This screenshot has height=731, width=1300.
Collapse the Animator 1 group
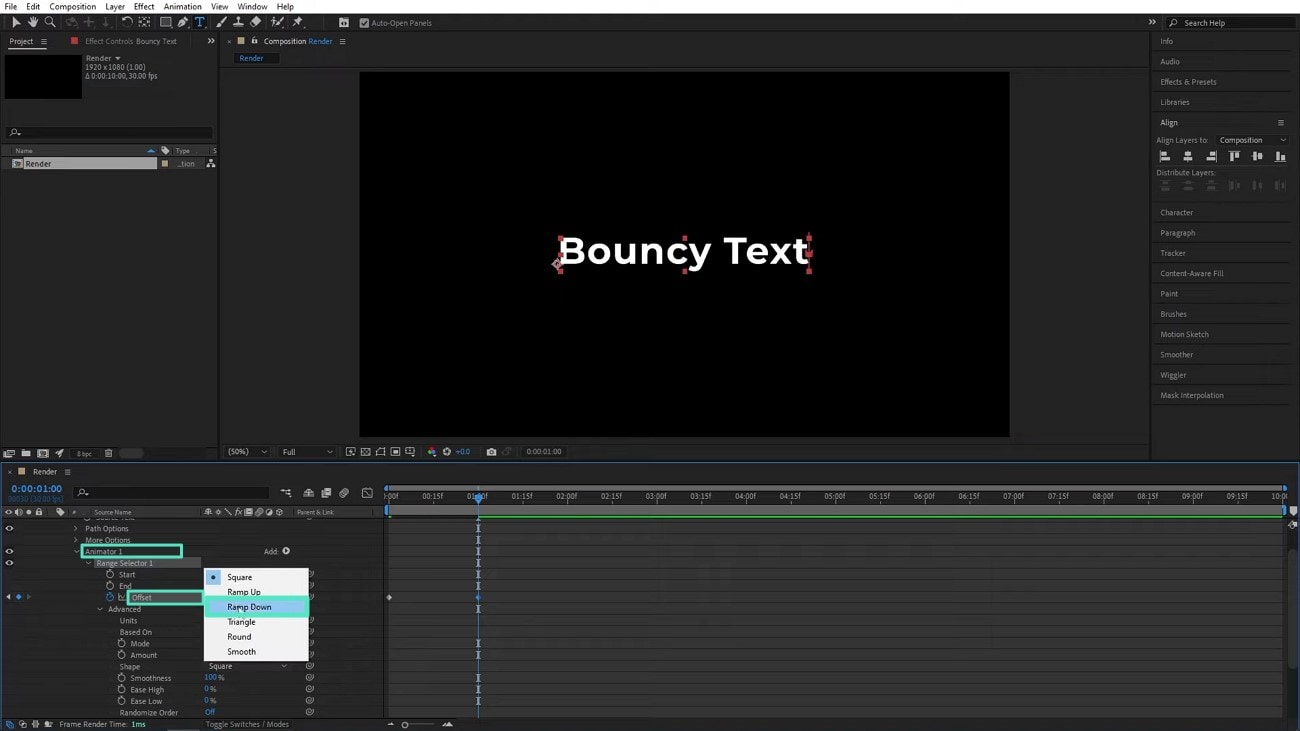[x=77, y=551]
